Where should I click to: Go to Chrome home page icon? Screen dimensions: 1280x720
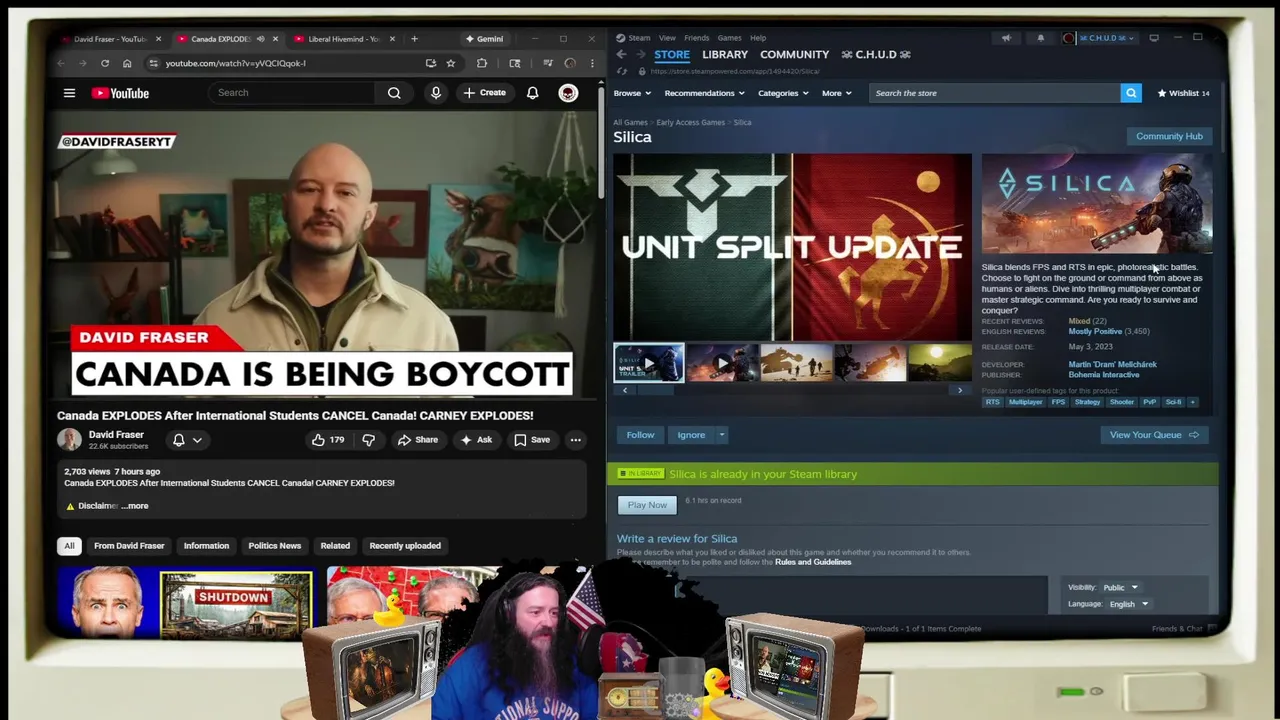(x=127, y=63)
